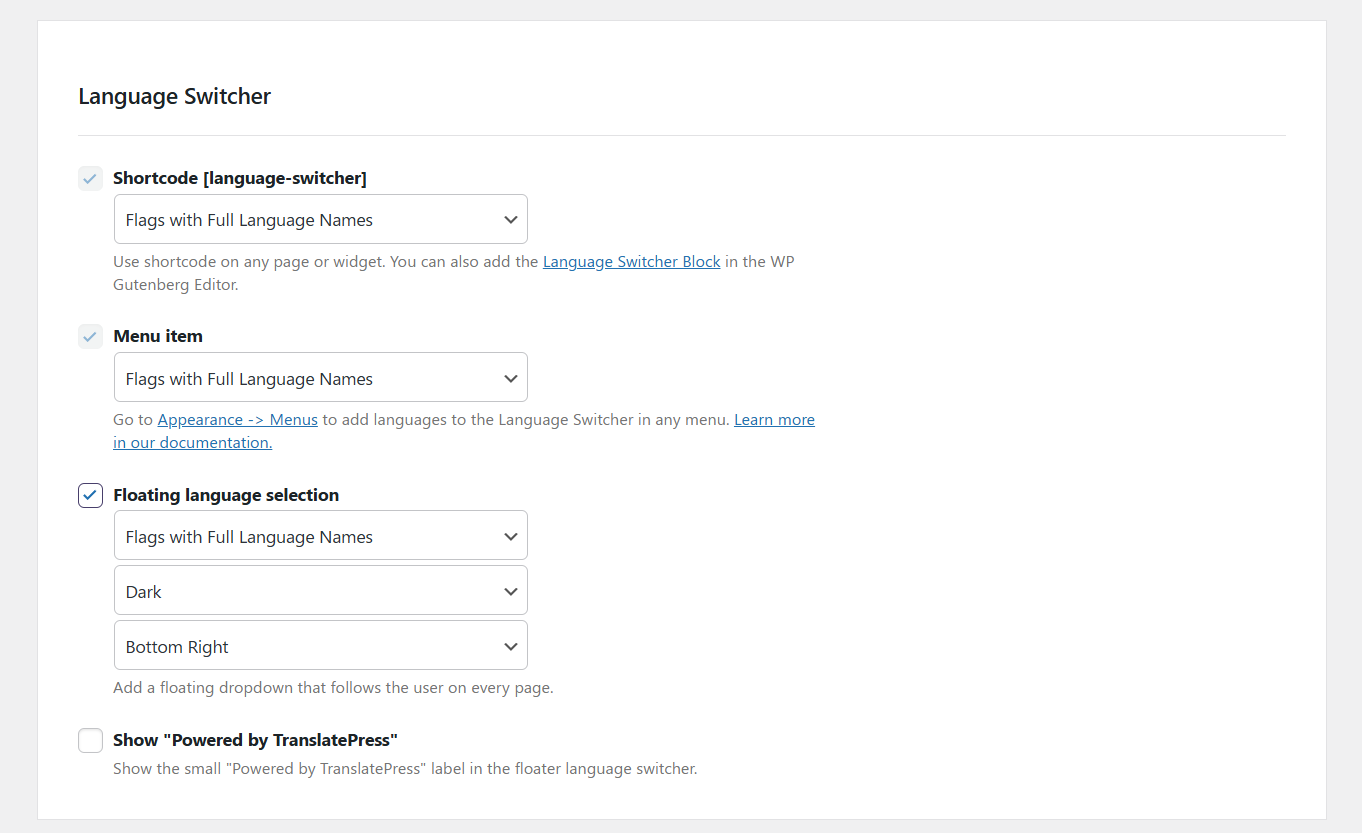Viewport: 1362px width, 833px height.
Task: Open the Language Switcher Block link
Action: 631,262
